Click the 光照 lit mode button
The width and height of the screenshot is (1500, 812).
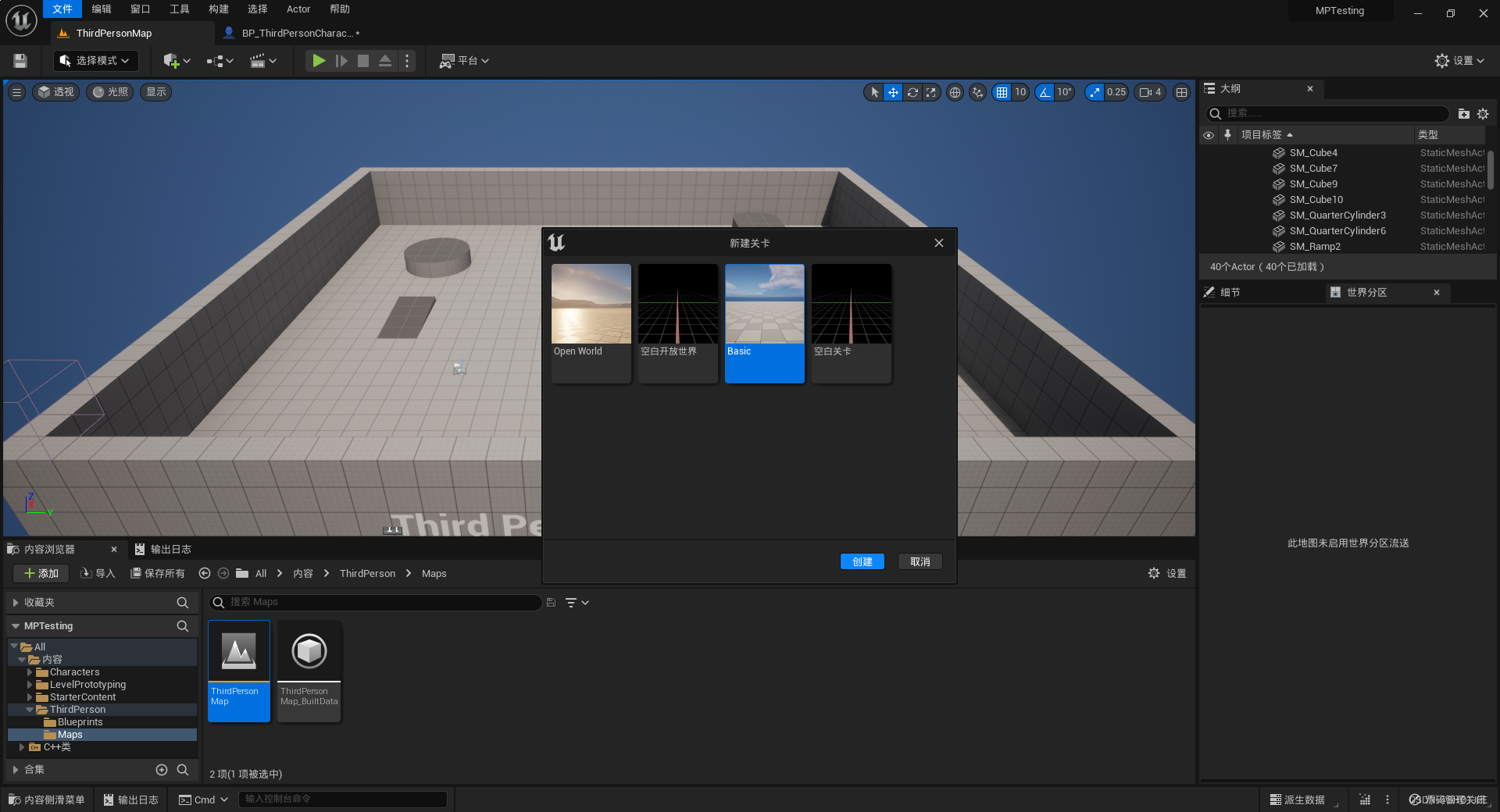click(x=110, y=92)
